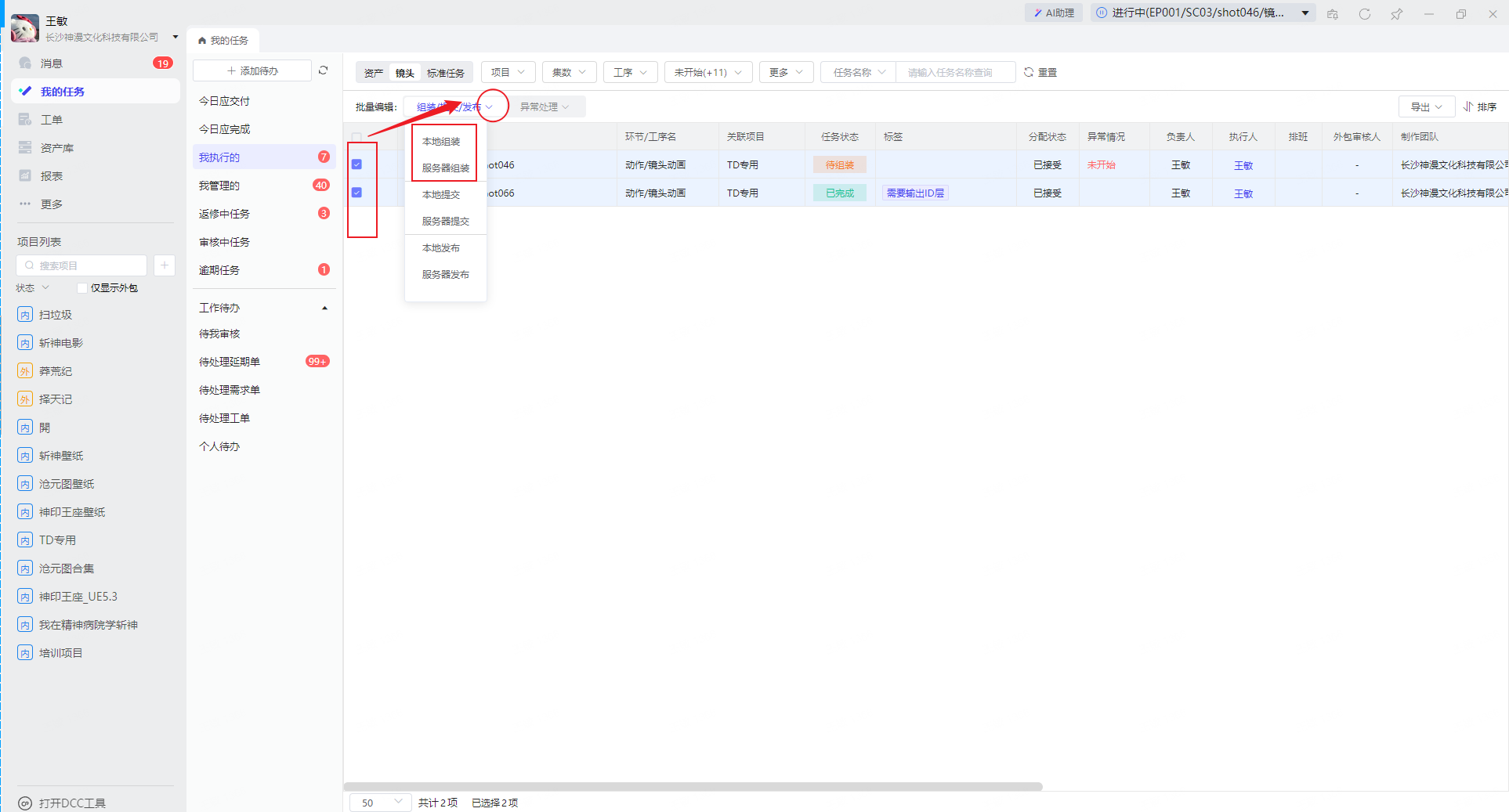Image resolution: width=1509 pixels, height=812 pixels.
Task: Click executor link 王敏 in shot046 row
Action: [1243, 165]
